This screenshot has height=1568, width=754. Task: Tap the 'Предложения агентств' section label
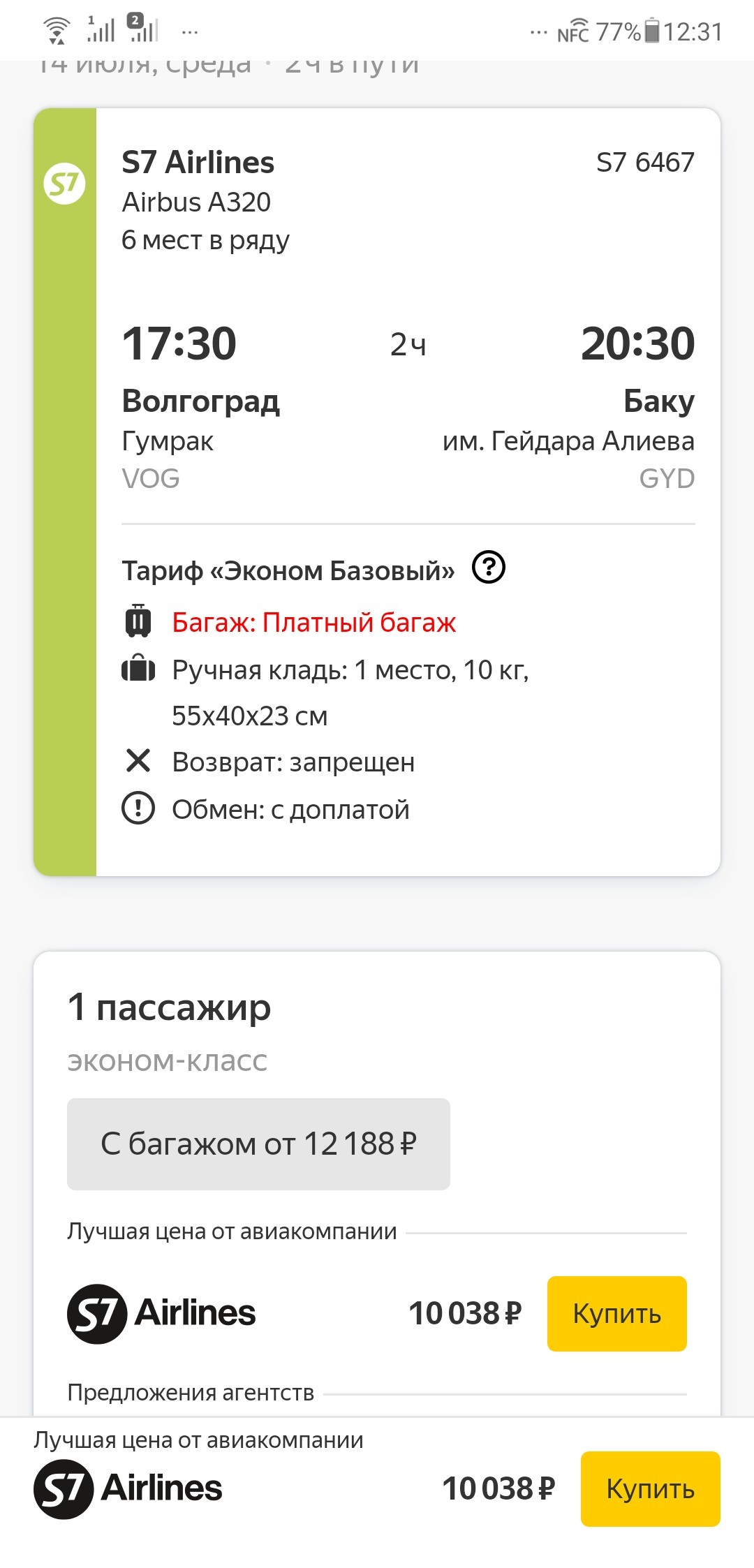coord(191,1392)
